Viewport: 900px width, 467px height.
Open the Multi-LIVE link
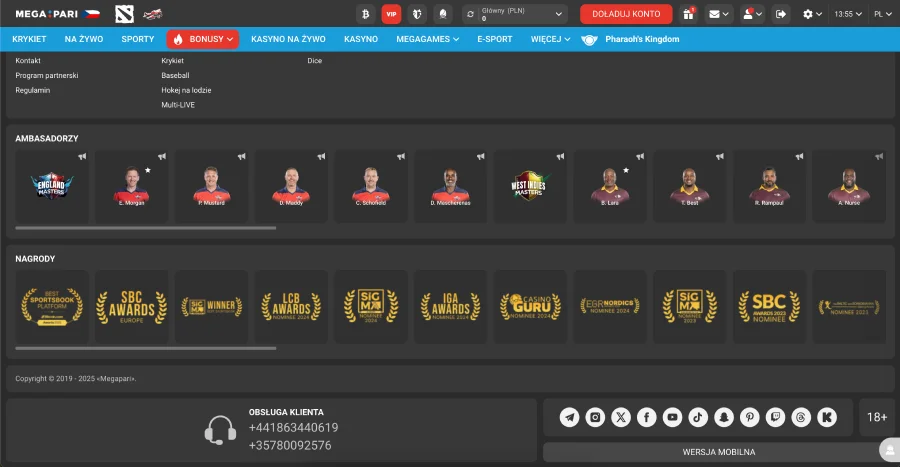pos(178,105)
